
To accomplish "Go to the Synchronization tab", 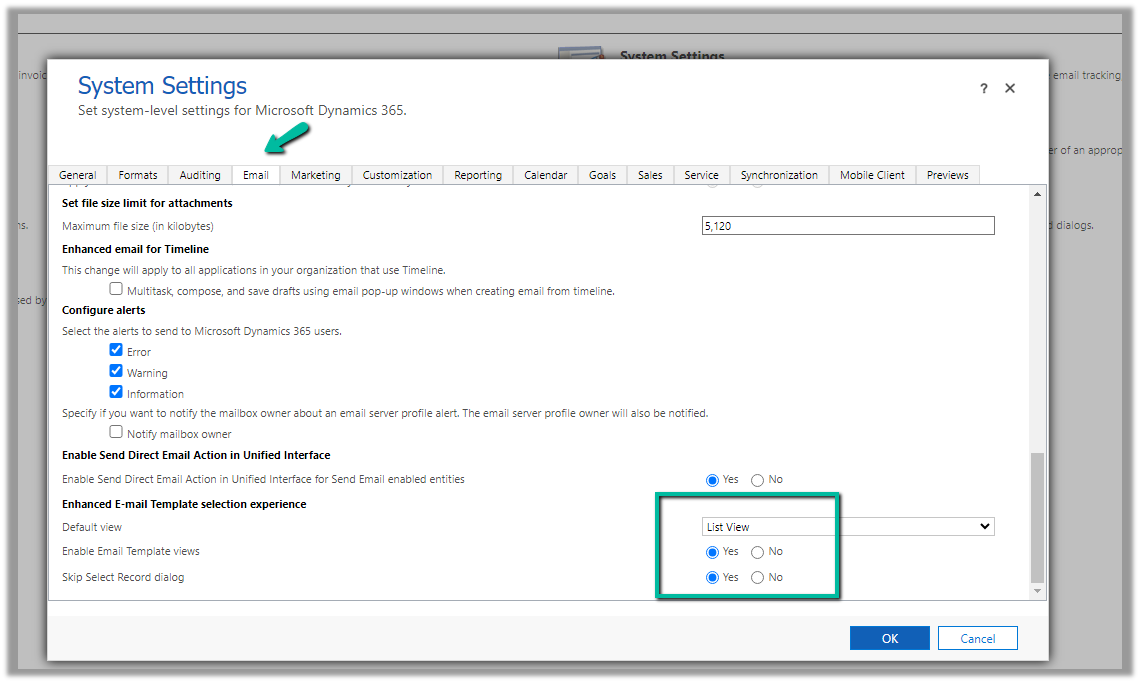I will click(779, 175).
